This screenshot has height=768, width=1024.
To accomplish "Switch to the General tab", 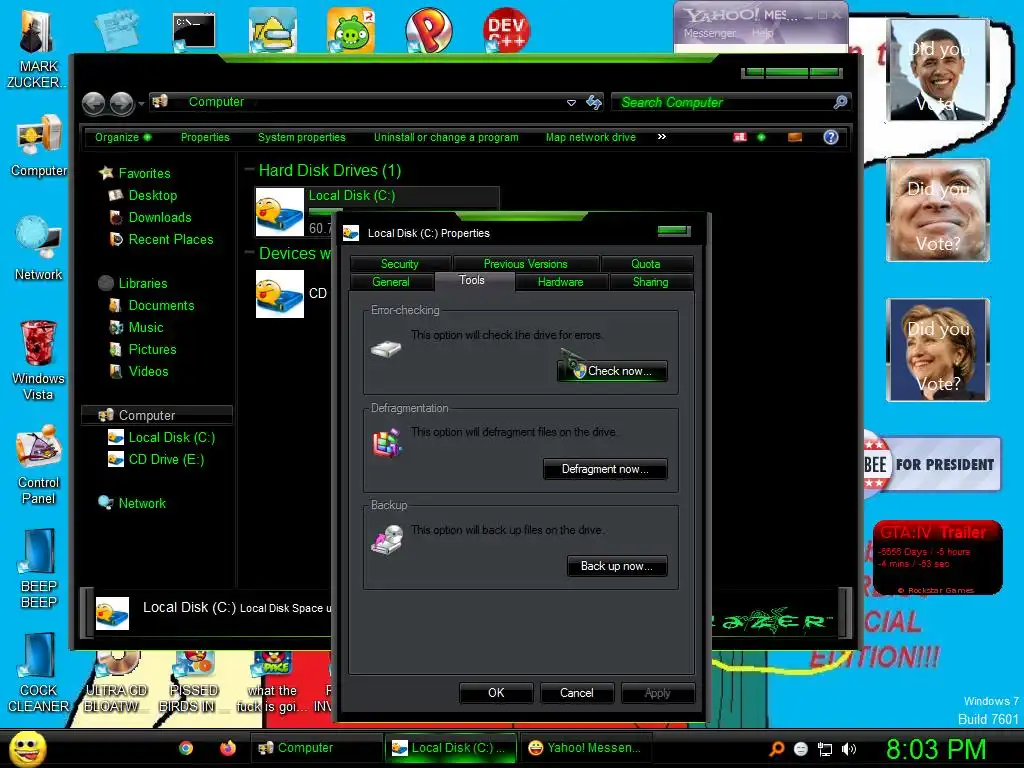I will tap(391, 282).
